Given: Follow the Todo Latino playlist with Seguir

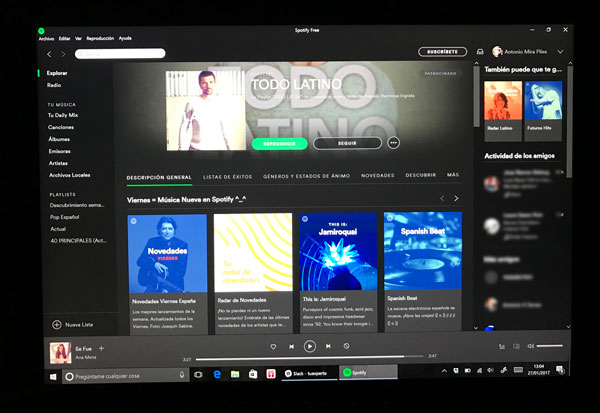Looking at the screenshot, I should 347,143.
